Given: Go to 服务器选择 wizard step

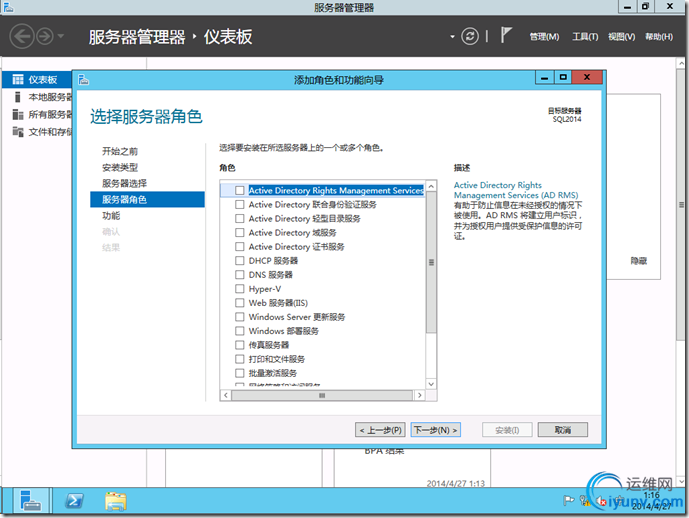Looking at the screenshot, I should click(124, 184).
